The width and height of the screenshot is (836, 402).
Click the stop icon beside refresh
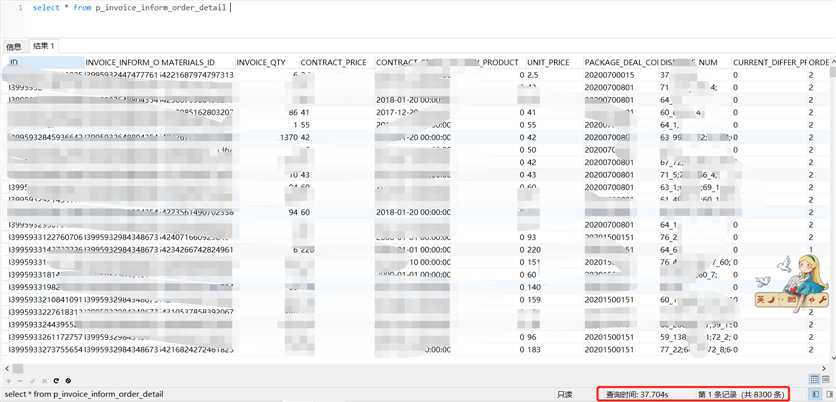68,381
